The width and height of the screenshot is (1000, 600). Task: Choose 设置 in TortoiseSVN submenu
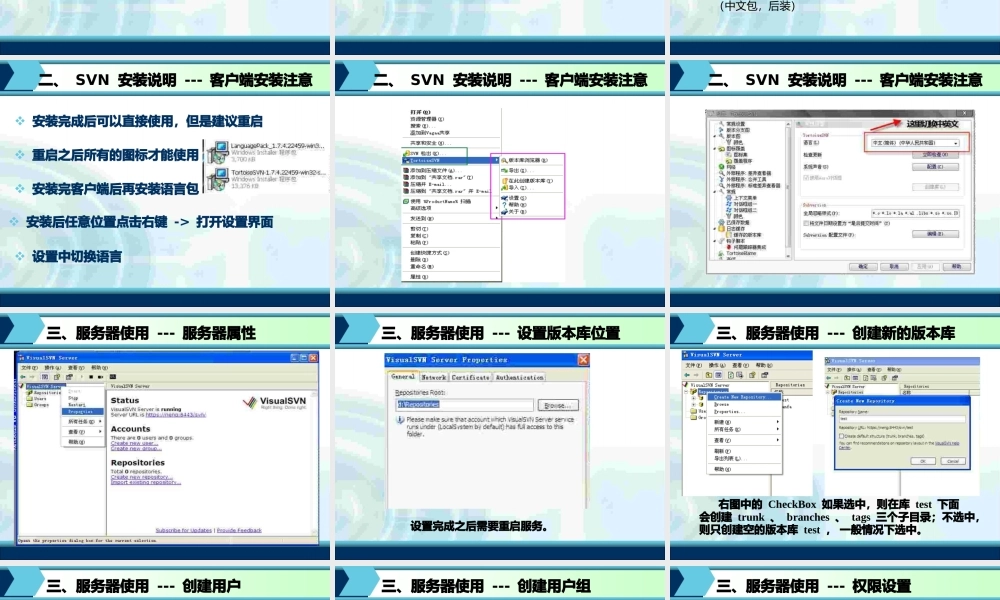517,198
